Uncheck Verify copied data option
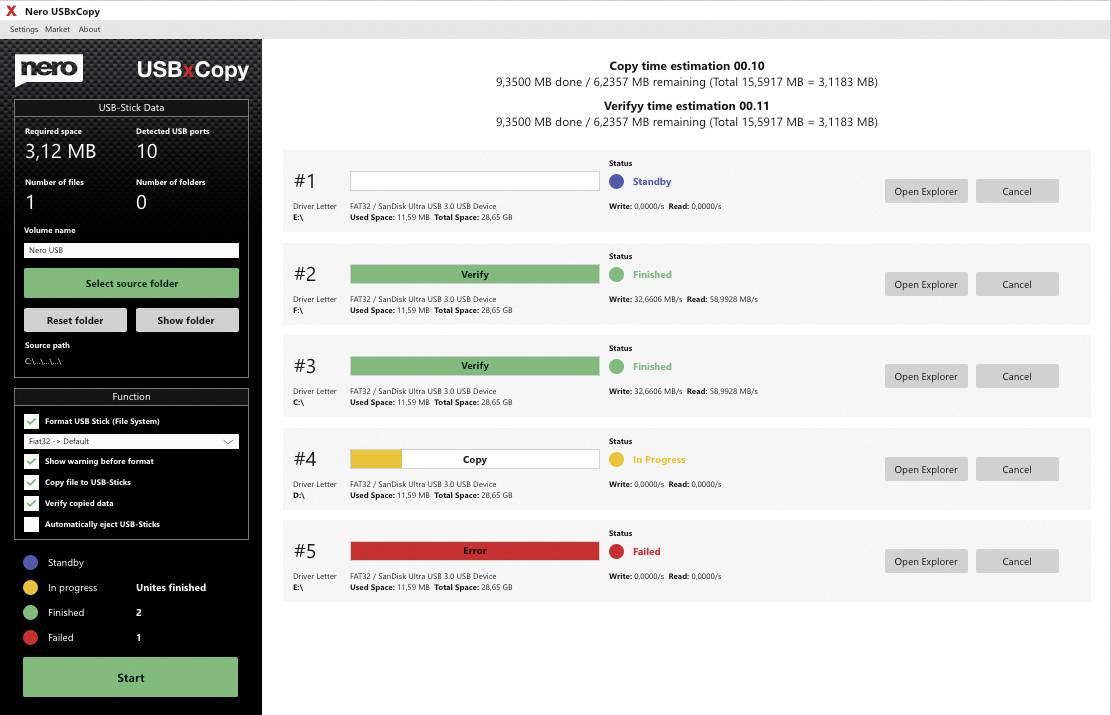The image size is (1111, 715). click(x=32, y=503)
